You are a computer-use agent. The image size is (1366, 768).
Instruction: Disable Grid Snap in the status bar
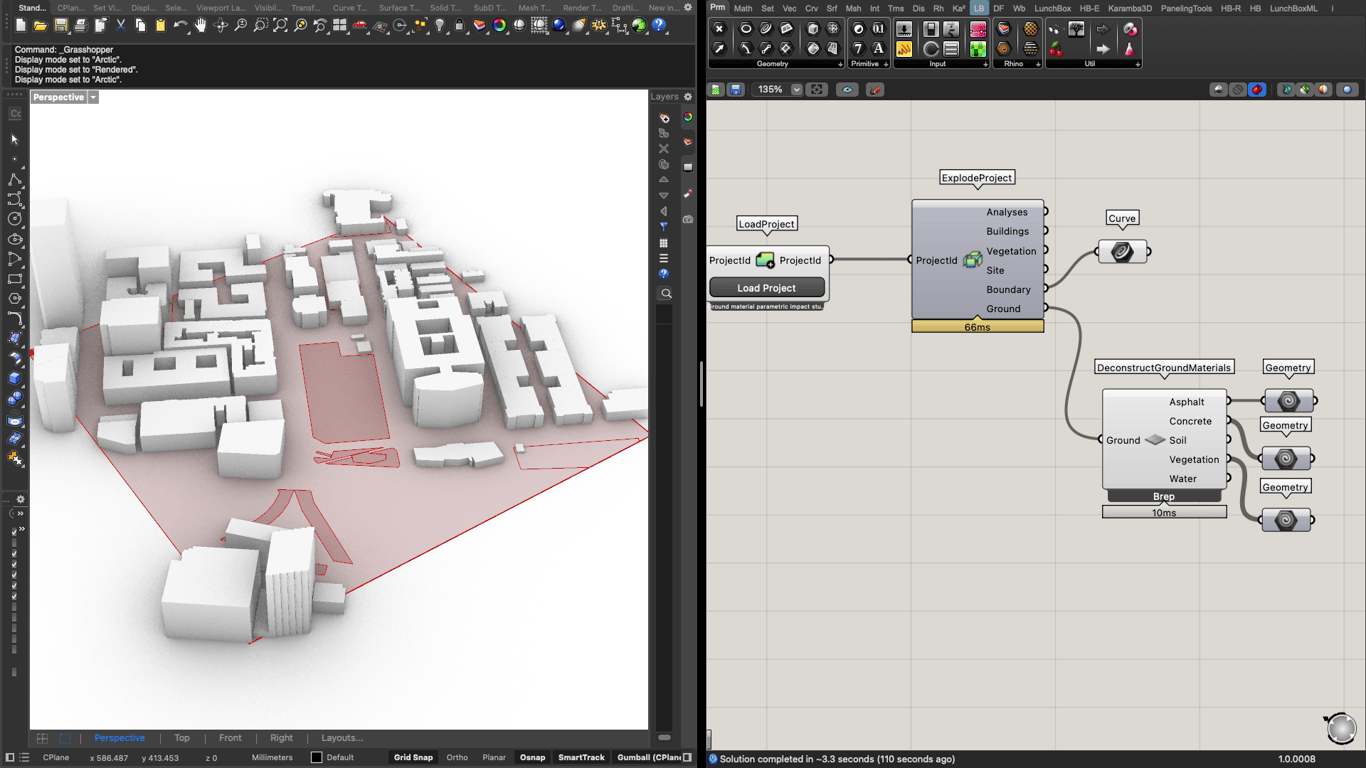pos(413,757)
